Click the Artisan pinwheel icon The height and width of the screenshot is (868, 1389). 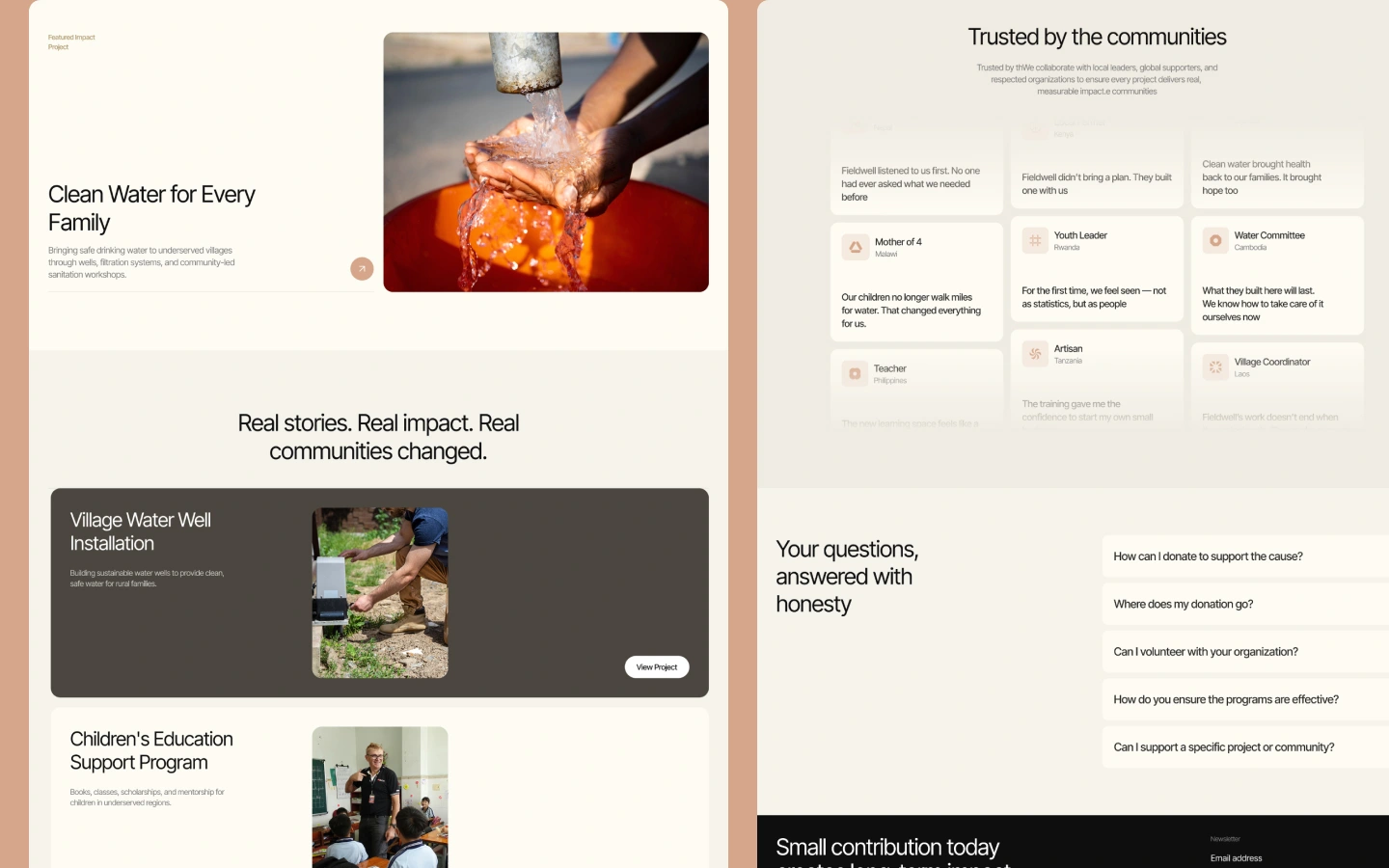coord(1035,354)
